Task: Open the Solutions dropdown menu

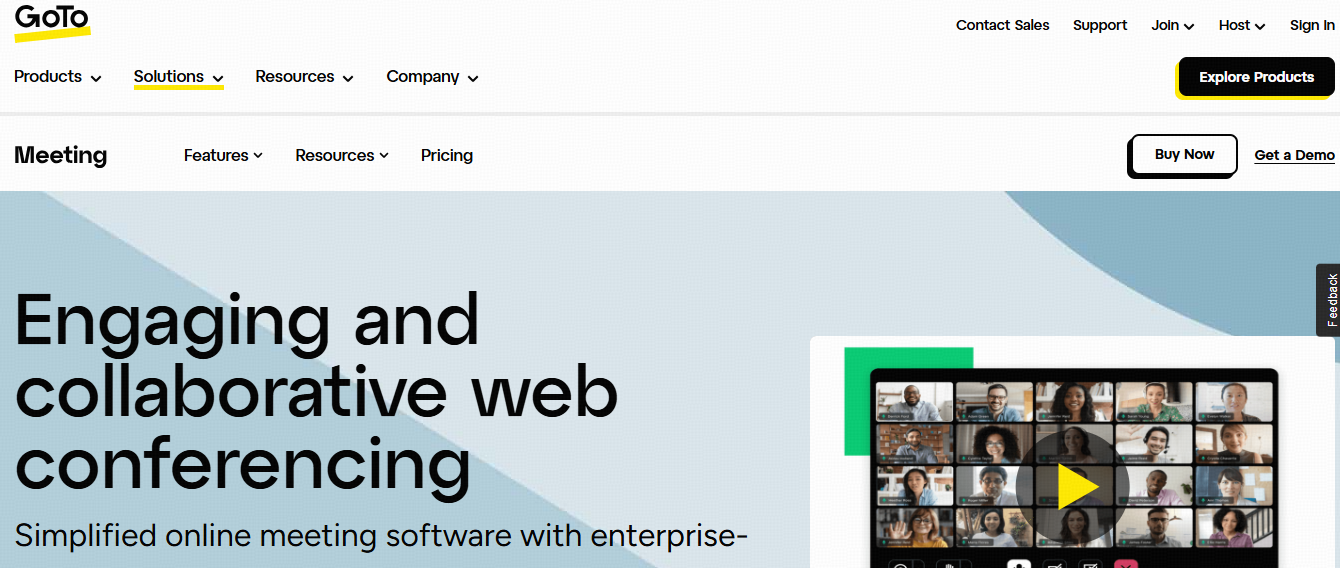Action: [178, 77]
